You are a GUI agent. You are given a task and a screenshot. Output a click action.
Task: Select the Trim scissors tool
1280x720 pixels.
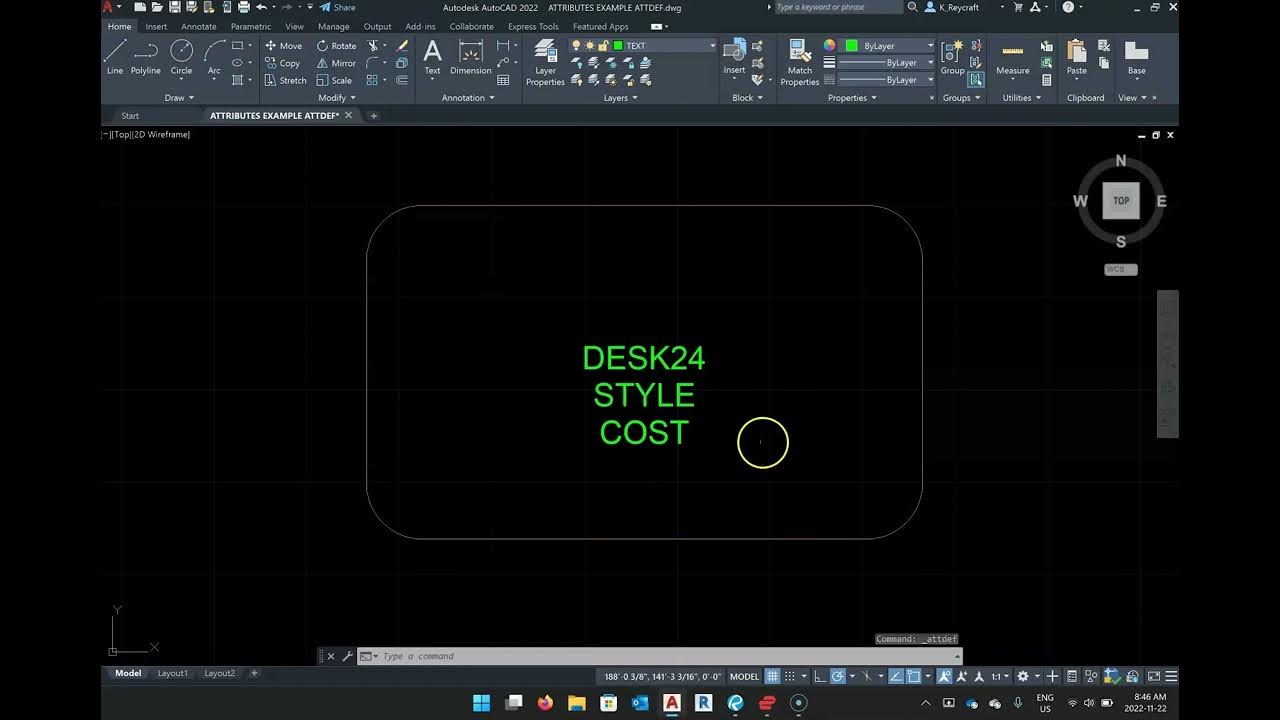(373, 46)
